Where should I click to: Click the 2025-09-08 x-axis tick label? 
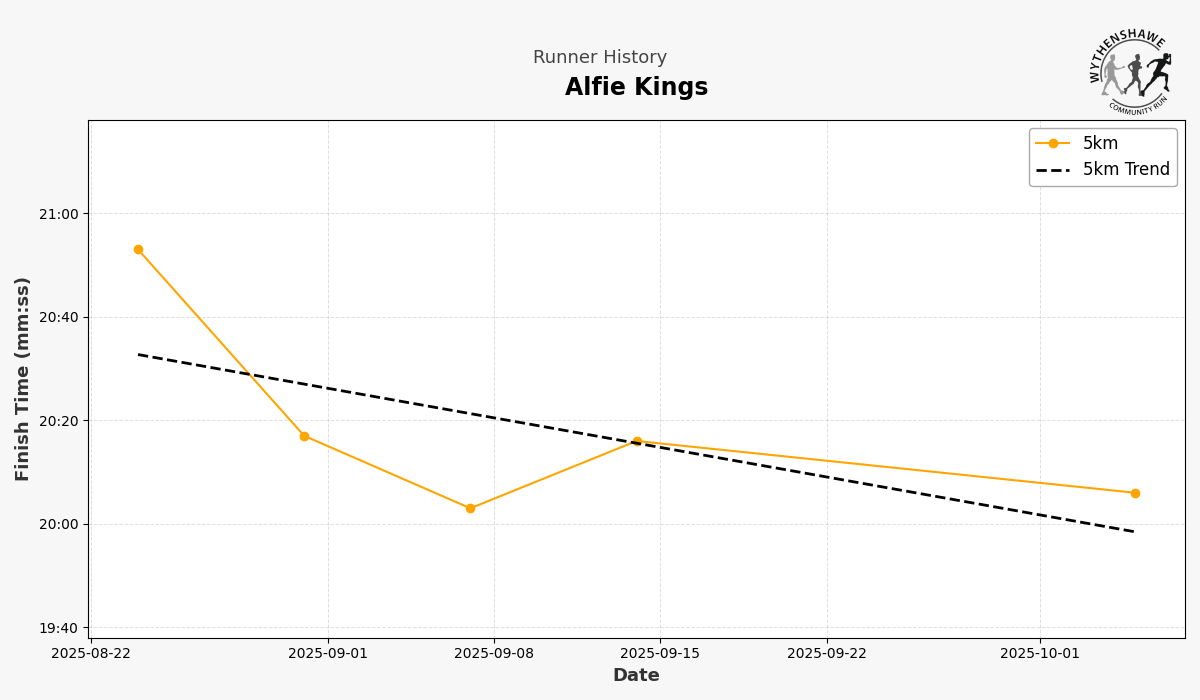(494, 654)
